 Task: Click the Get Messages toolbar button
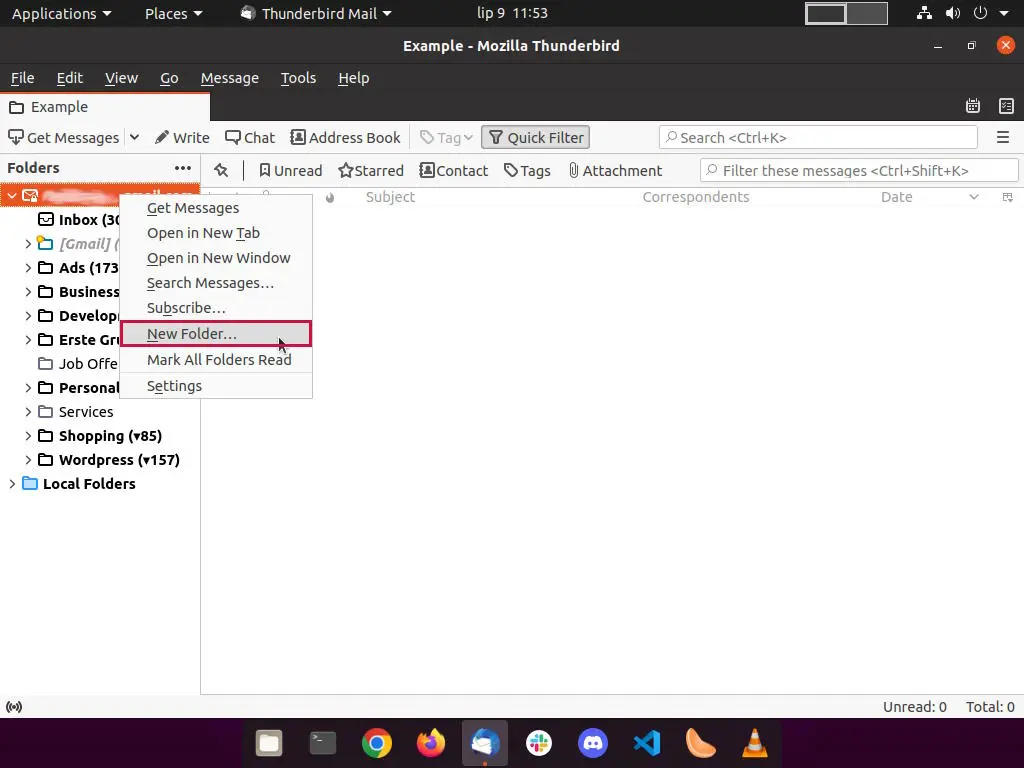coord(63,138)
